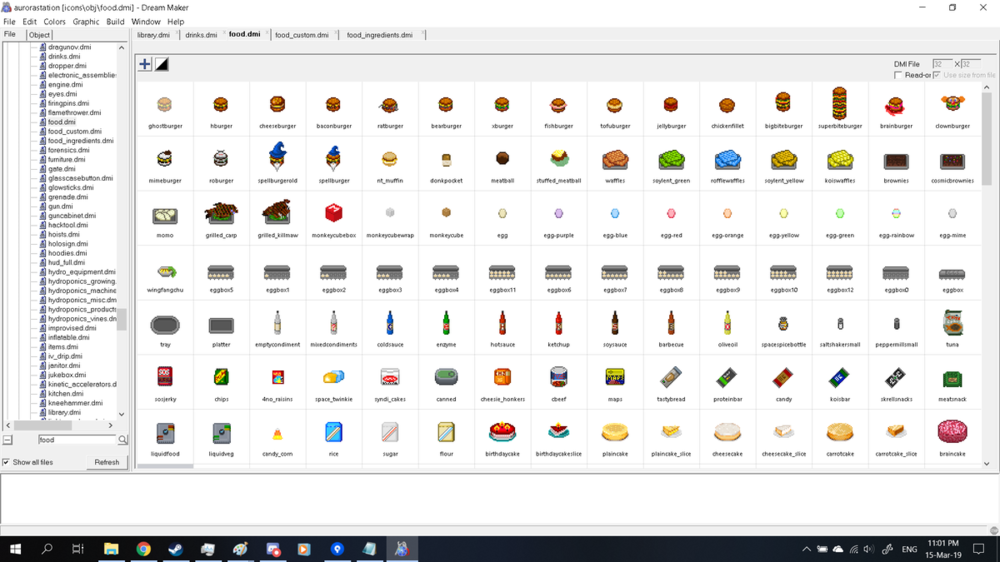Open File Explorer from taskbar
The width and height of the screenshot is (1000, 562).
tap(112, 549)
